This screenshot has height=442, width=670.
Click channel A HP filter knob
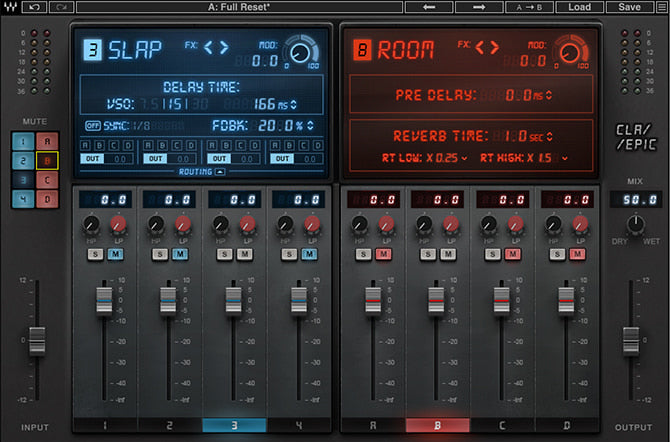tap(359, 224)
